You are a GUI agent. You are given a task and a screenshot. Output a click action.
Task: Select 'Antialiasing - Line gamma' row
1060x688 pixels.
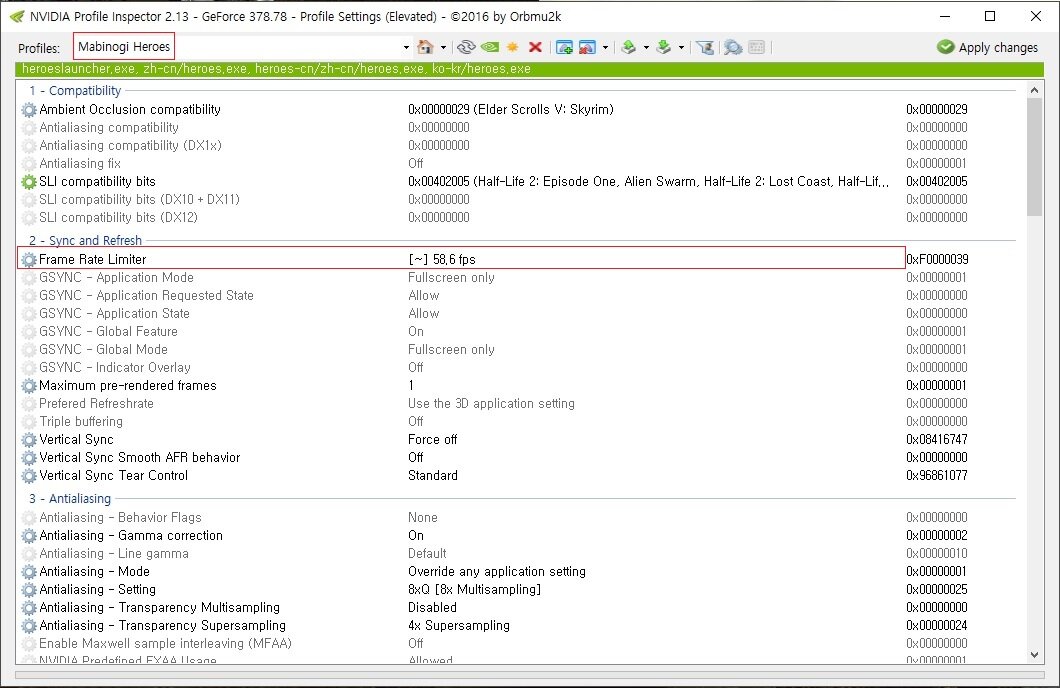[x=519, y=554]
